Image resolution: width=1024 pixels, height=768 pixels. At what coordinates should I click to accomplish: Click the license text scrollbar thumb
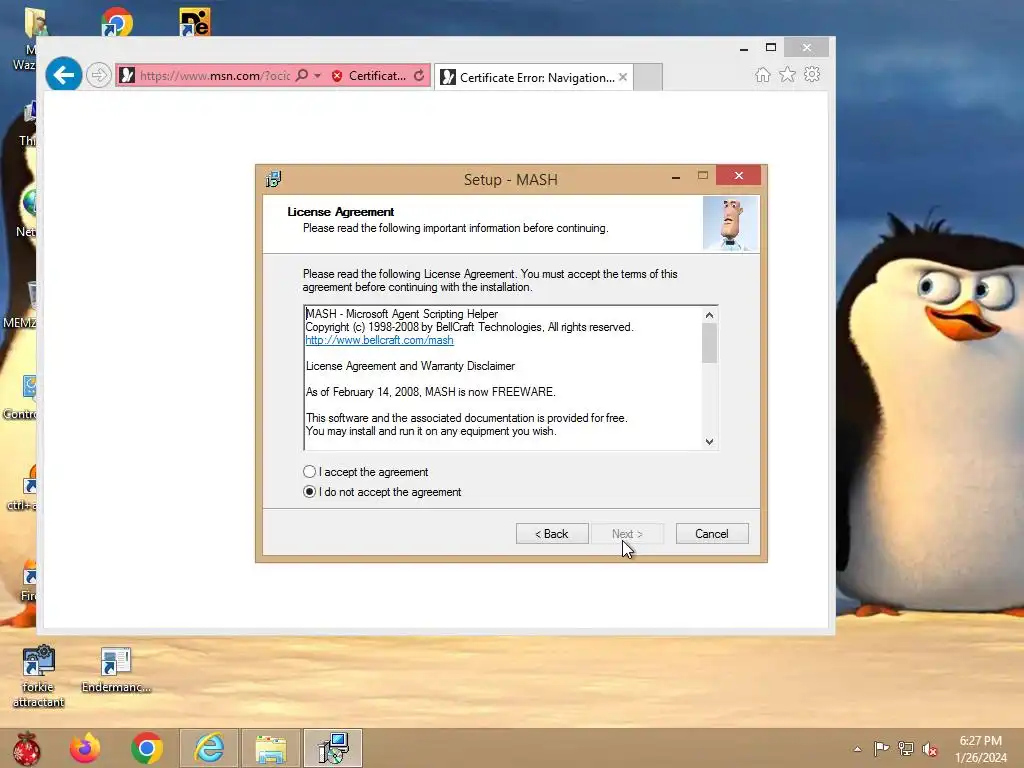pyautogui.click(x=709, y=343)
